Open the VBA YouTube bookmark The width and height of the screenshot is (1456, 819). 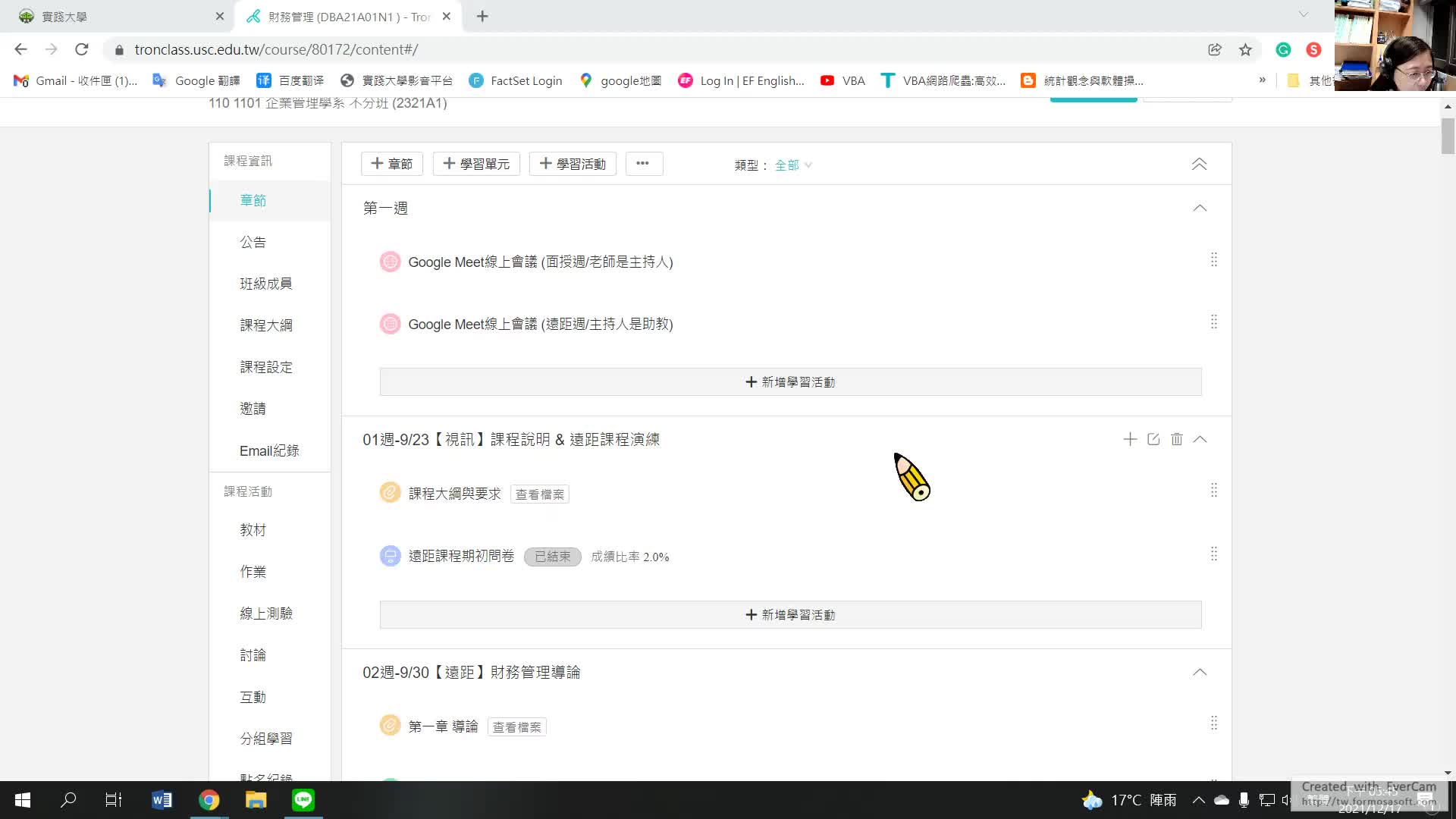point(843,80)
